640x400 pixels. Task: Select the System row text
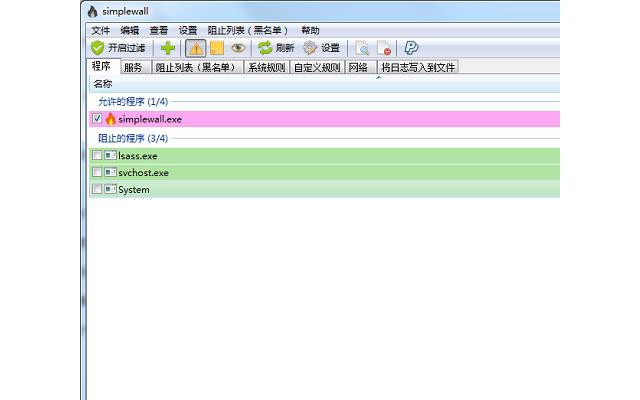click(x=134, y=189)
